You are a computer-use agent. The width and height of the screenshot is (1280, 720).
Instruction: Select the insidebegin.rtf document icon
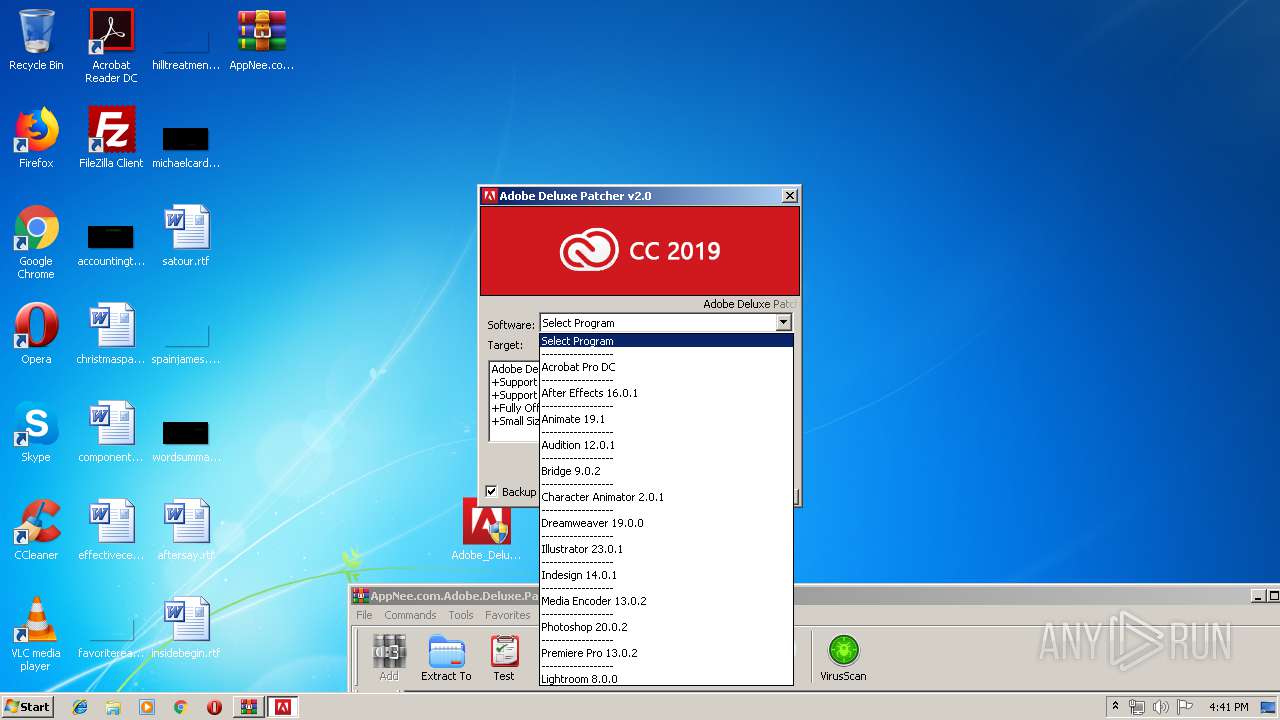point(186,628)
